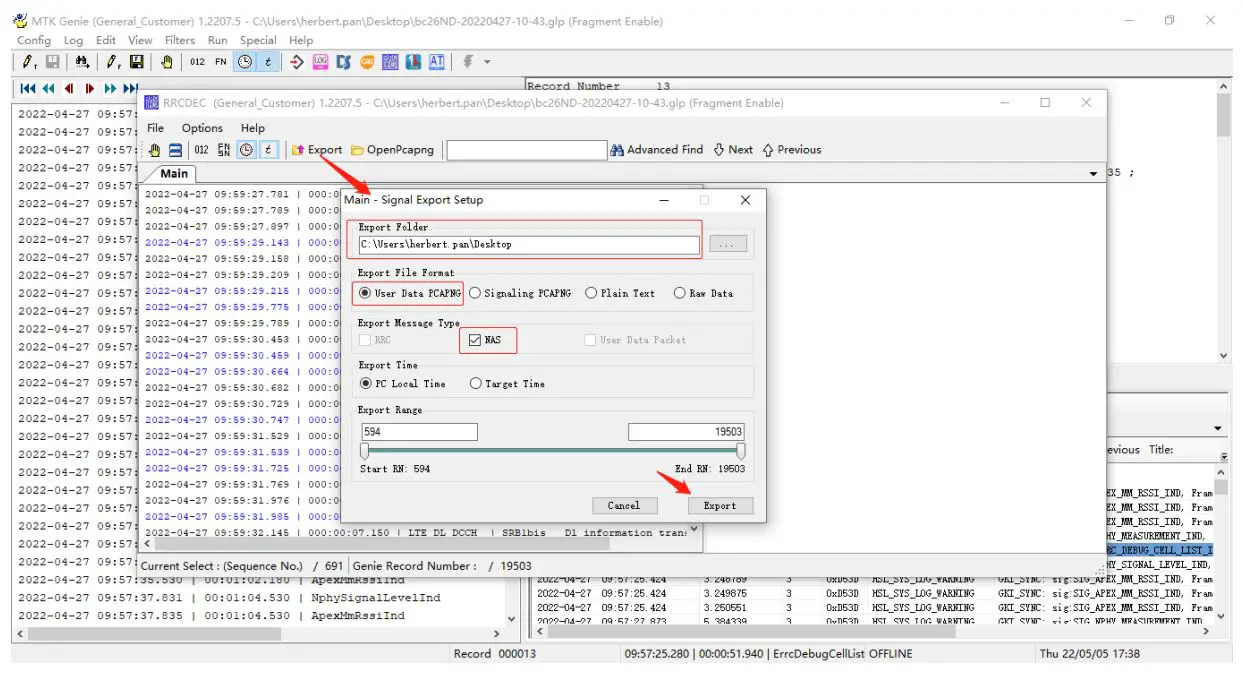Open the dropdown arrow right of Main tab row
1243x674 pixels.
pos(1093,174)
